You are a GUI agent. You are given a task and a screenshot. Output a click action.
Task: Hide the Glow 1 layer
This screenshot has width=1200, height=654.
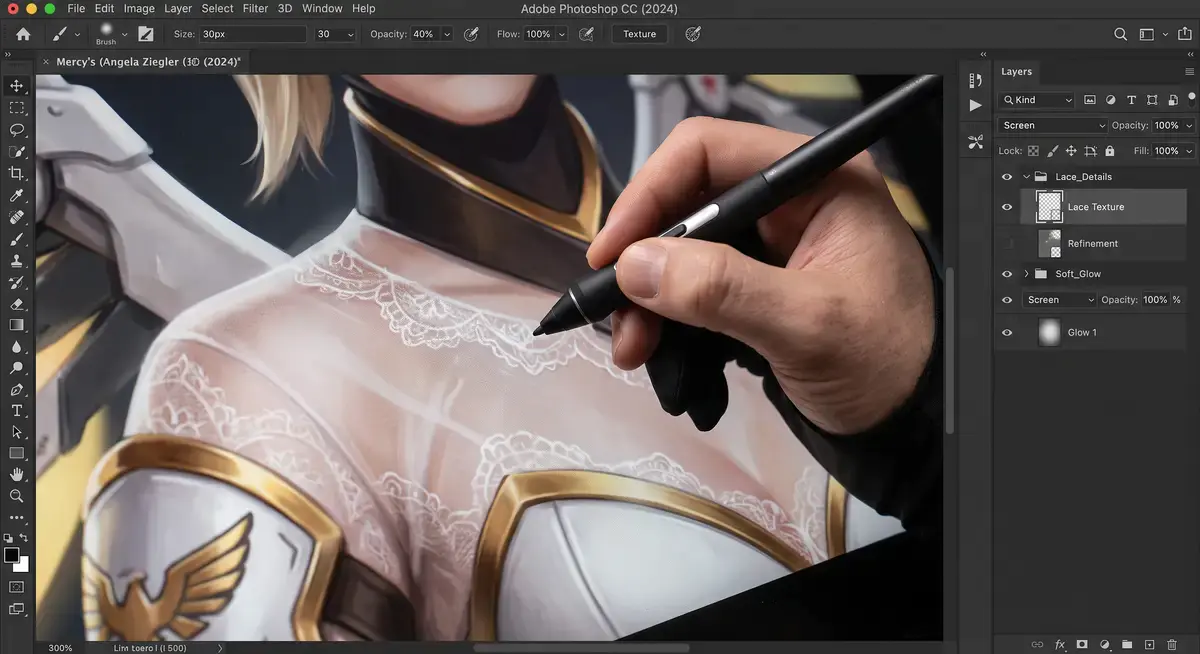coord(1007,332)
